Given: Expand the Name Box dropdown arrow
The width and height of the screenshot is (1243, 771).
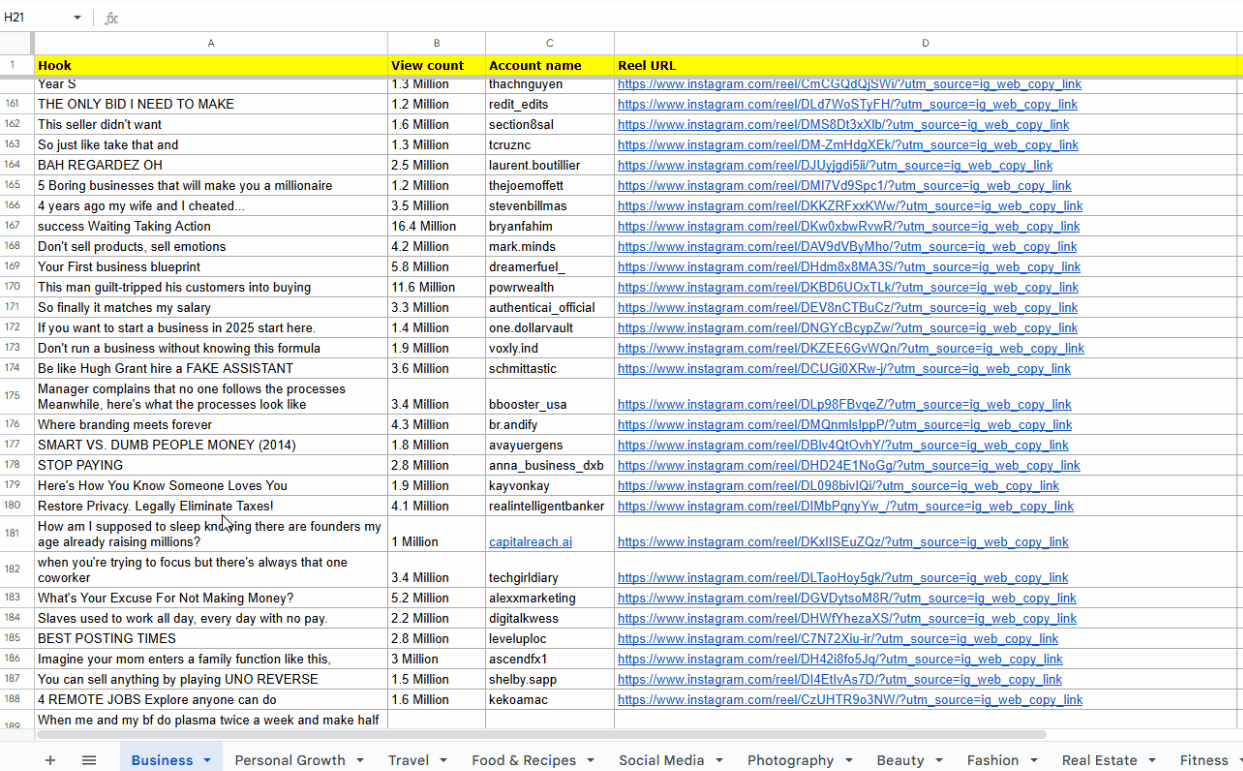Looking at the screenshot, I should coord(77,18).
